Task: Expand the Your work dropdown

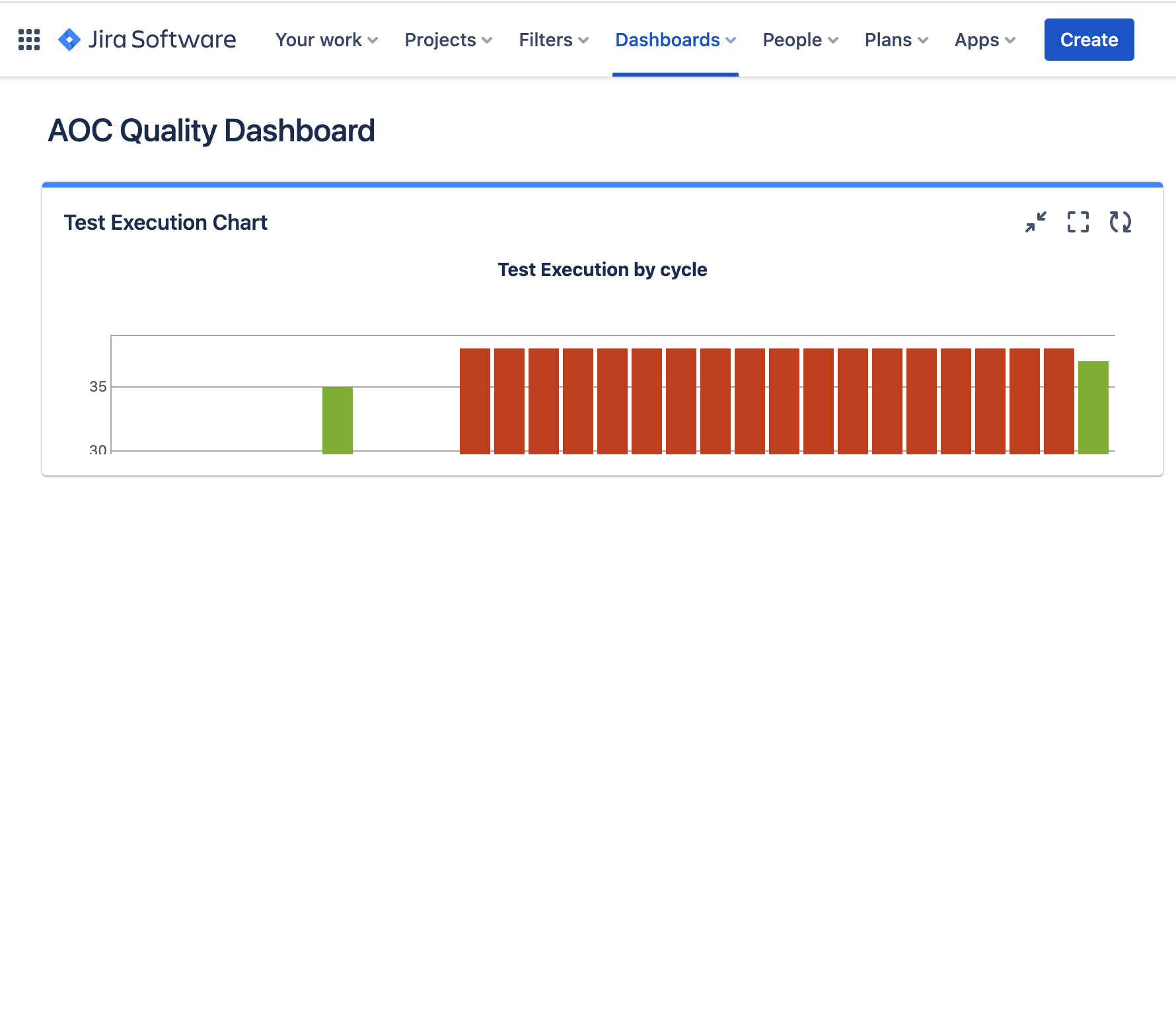Action: coord(326,40)
